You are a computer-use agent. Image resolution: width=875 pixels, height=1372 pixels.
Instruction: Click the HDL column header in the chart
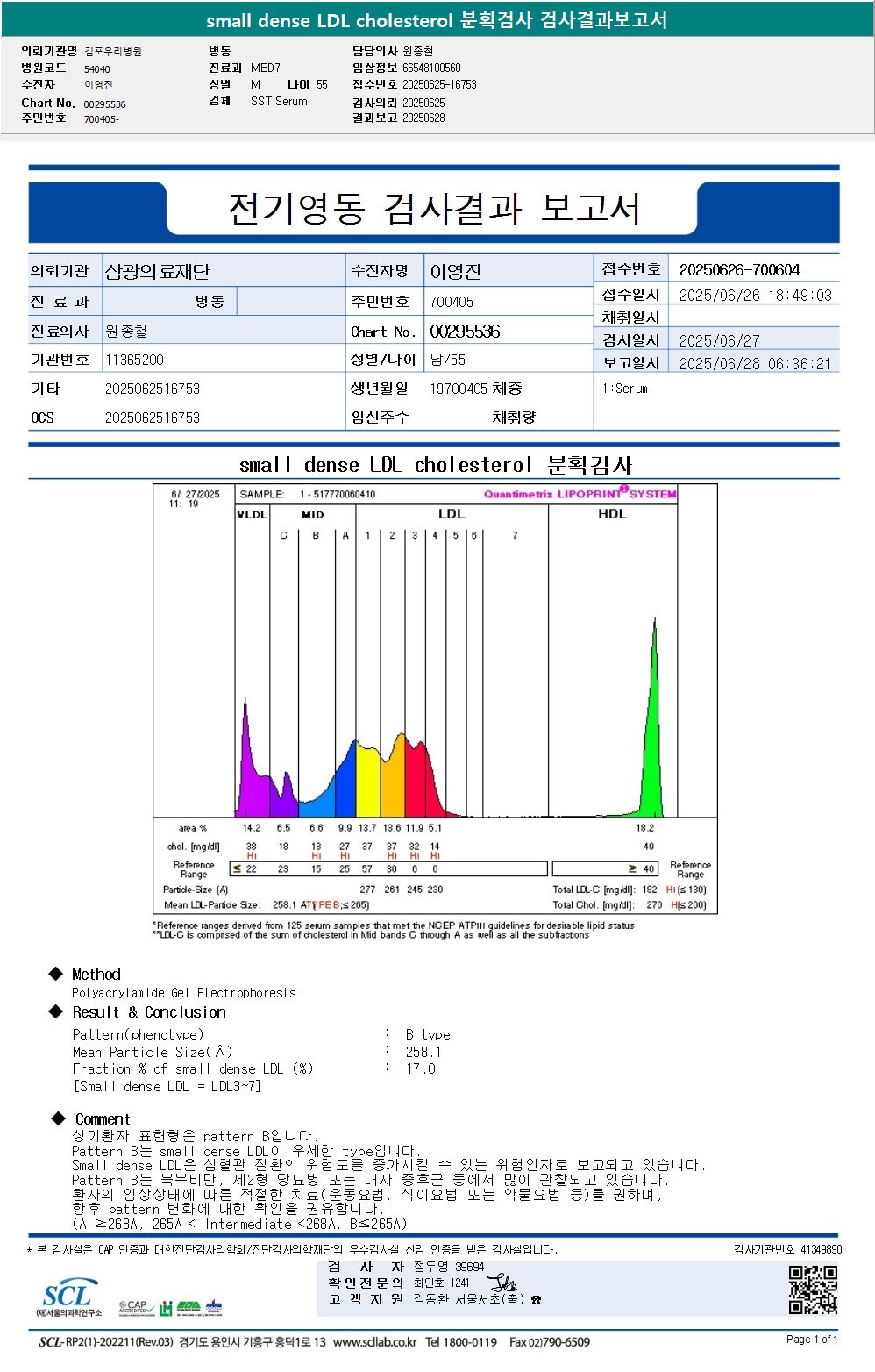pos(613,514)
